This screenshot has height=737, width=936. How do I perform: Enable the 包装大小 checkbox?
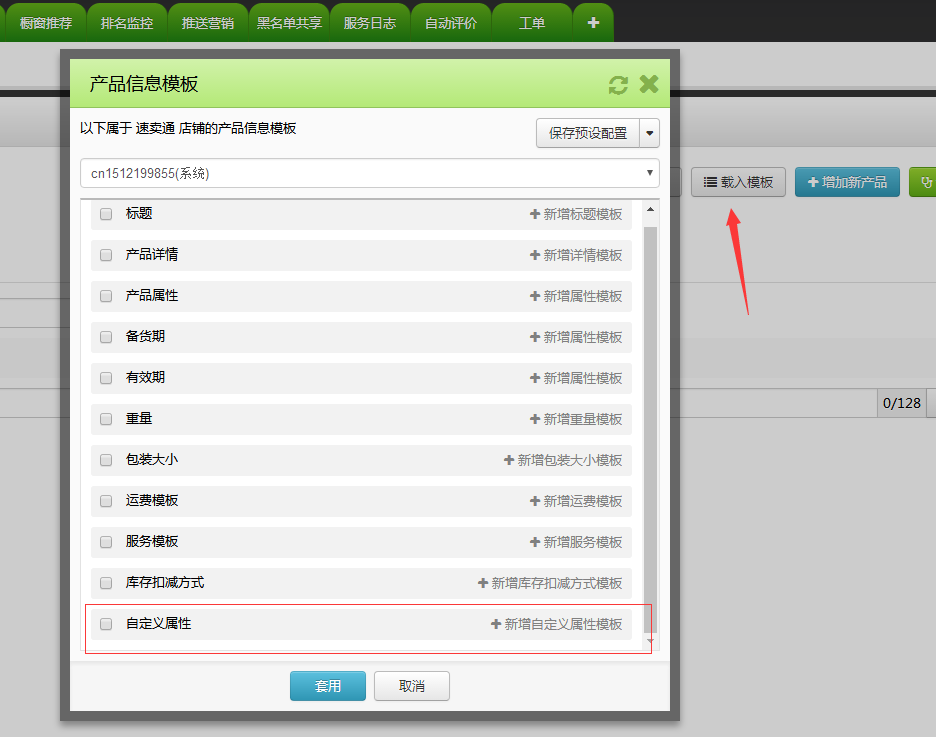pyautogui.click(x=106, y=460)
